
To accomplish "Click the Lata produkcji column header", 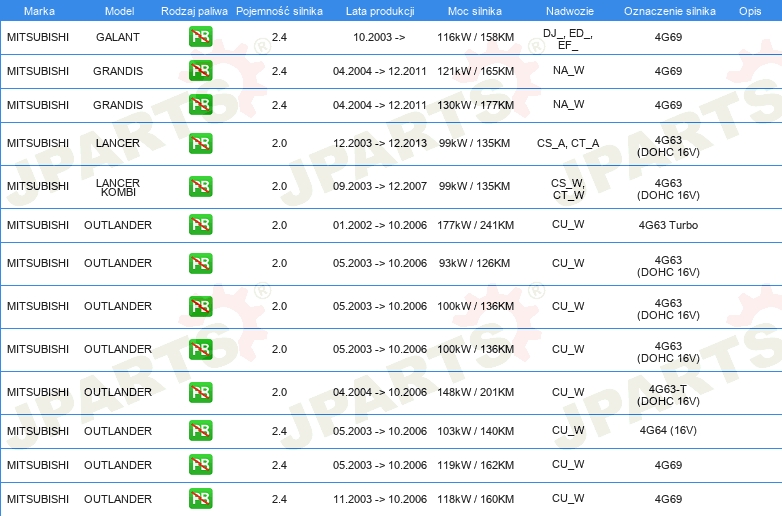I will pos(380,11).
